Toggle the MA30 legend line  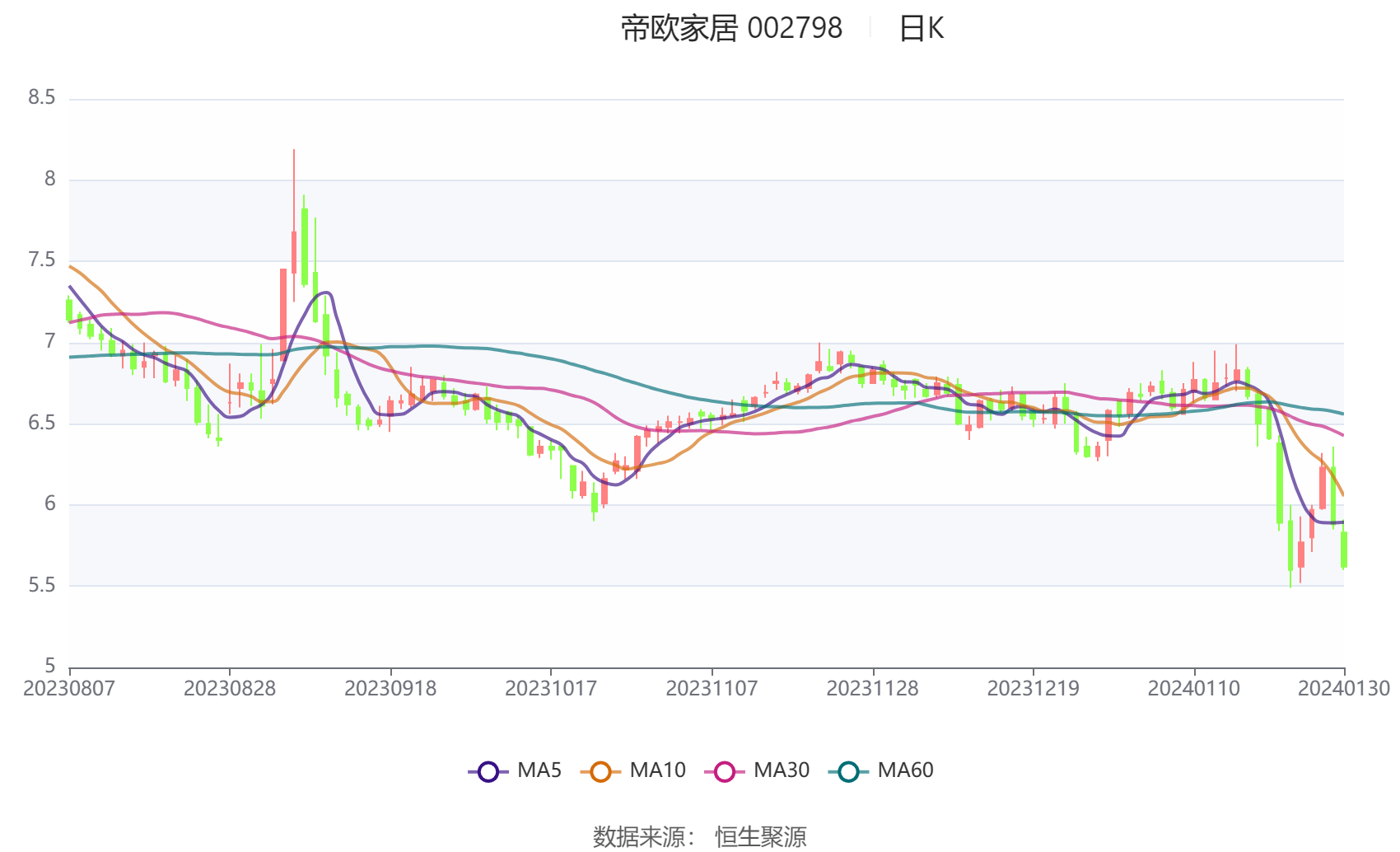(x=757, y=771)
